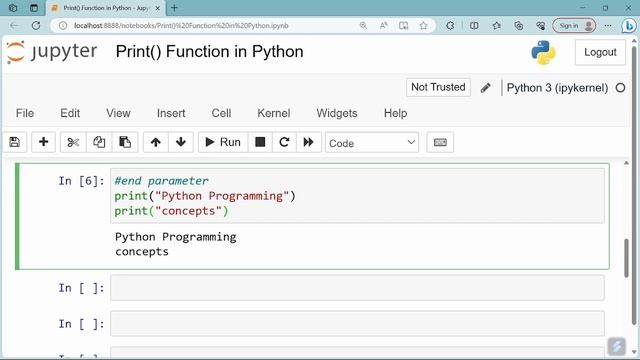The height and width of the screenshot is (360, 640).
Task: Open the Kernel menu
Action: click(x=273, y=113)
